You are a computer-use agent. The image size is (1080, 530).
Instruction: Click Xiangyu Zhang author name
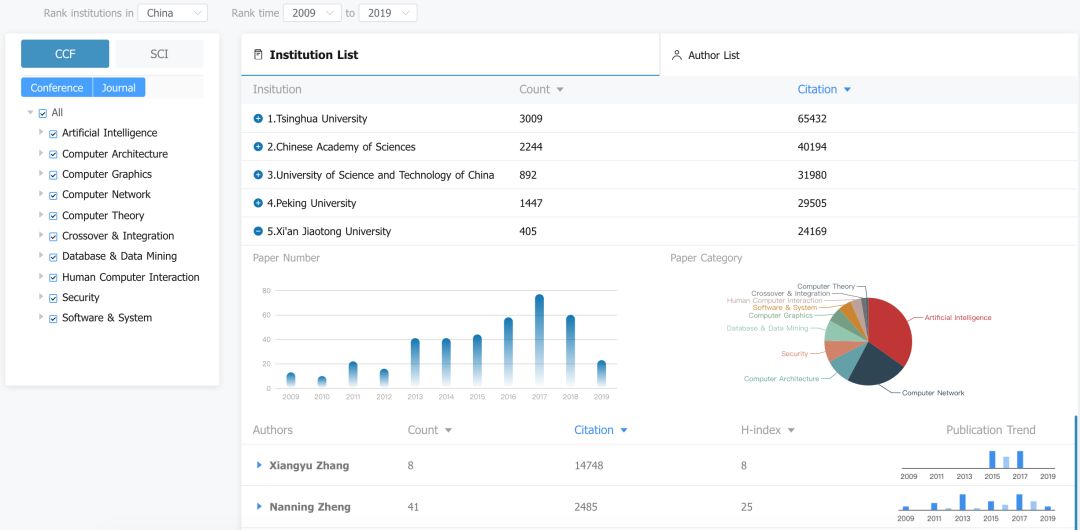point(309,465)
